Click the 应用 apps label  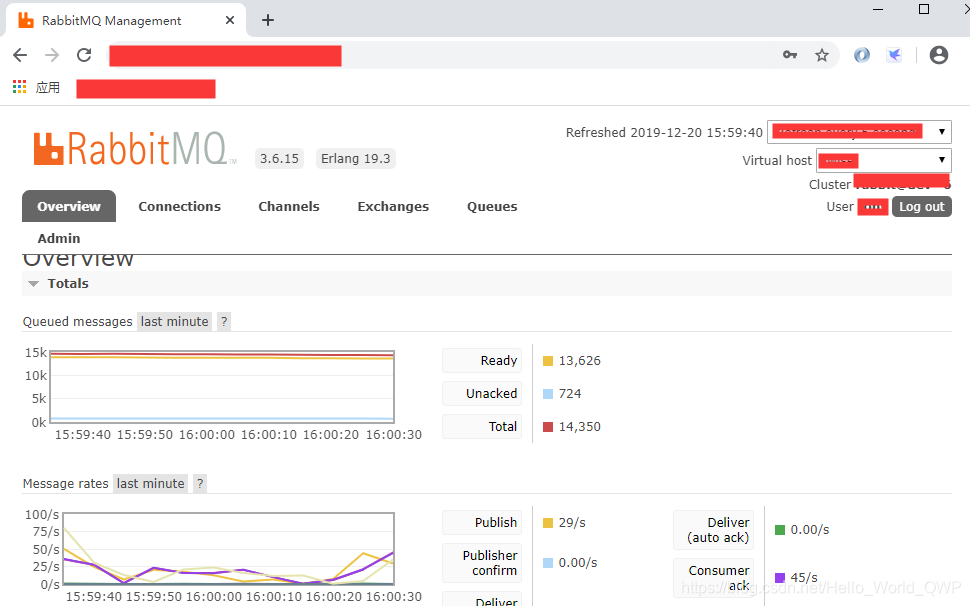tap(48, 87)
